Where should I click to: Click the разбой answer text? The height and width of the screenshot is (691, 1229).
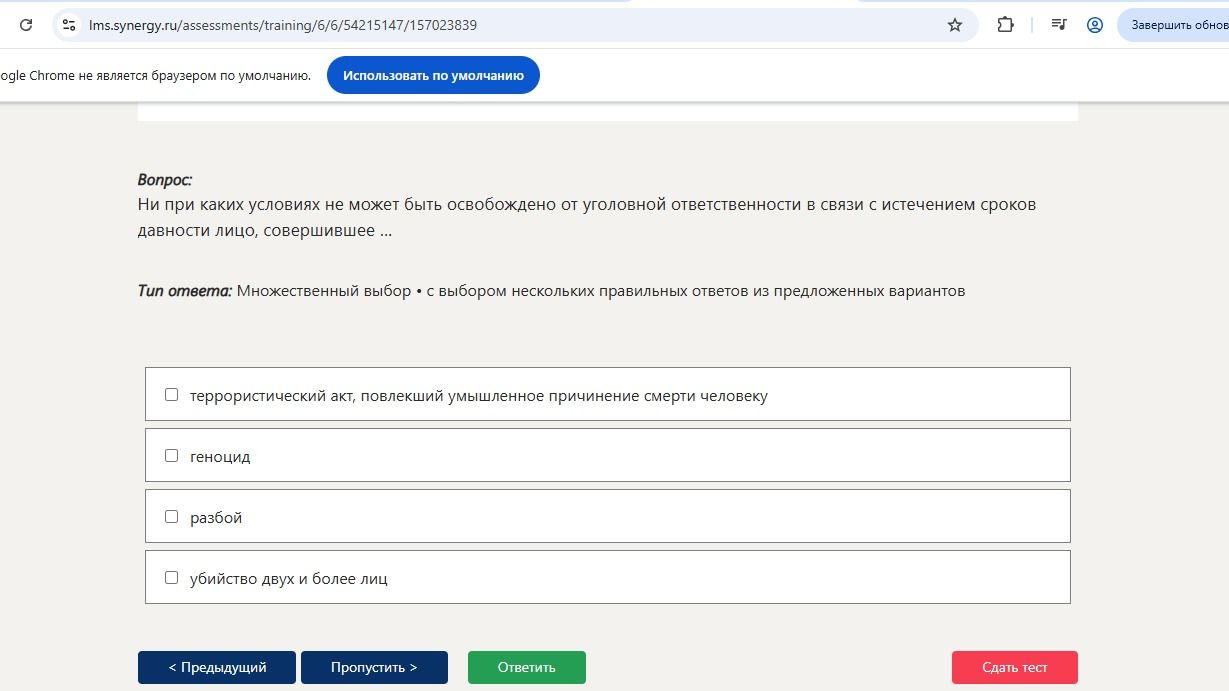(x=216, y=518)
